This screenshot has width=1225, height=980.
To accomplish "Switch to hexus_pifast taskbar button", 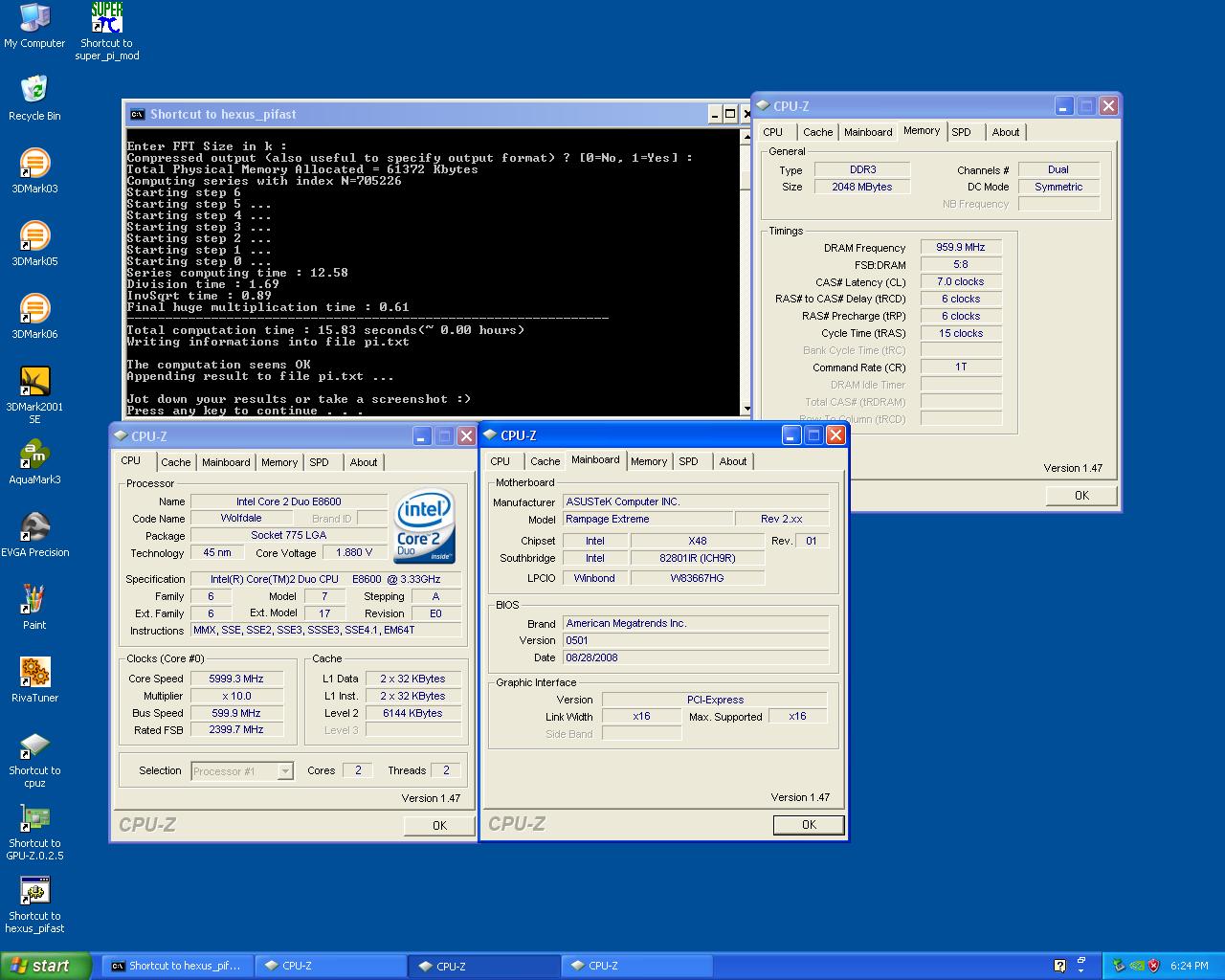I will tap(177, 966).
